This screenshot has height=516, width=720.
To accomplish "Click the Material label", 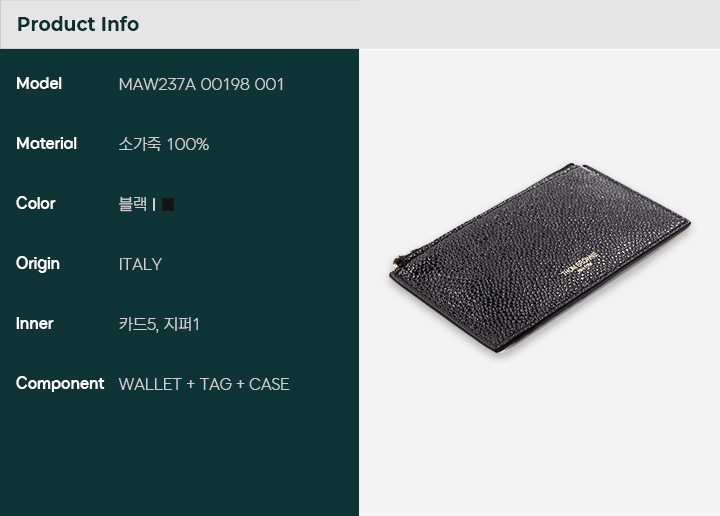I will click(x=46, y=144).
